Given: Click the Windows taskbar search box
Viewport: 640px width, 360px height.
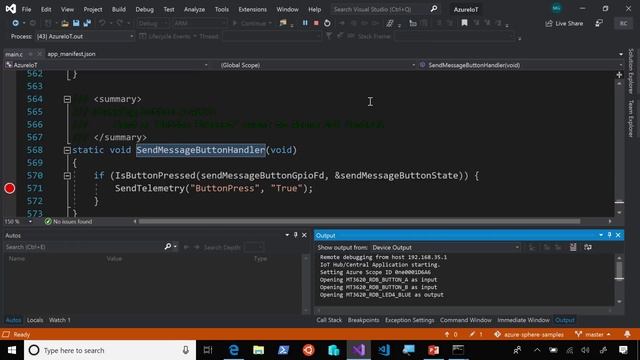Looking at the screenshot, I should (x=110, y=350).
